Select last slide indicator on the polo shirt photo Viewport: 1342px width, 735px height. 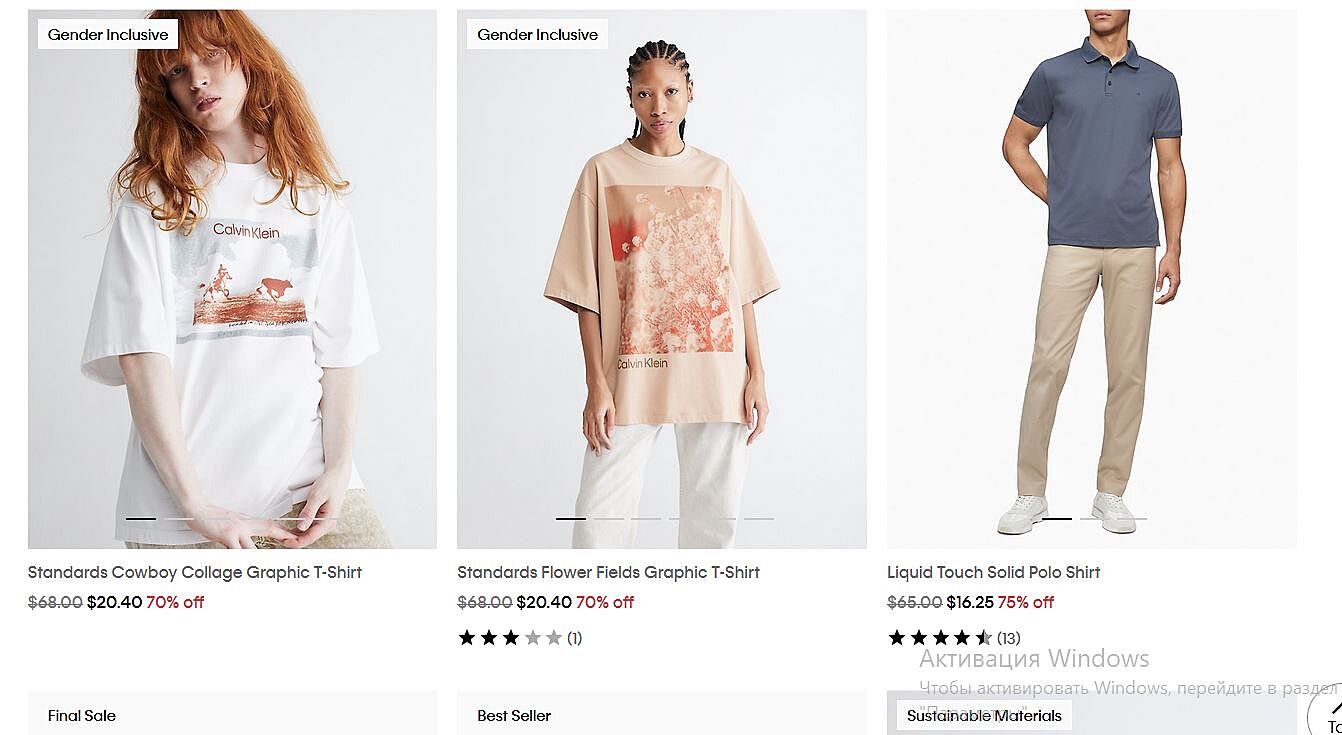(x=1132, y=518)
